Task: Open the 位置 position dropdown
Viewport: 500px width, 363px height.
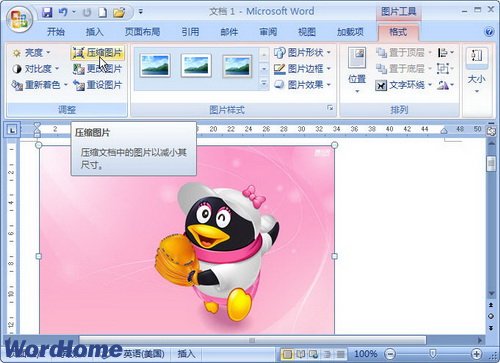Action: point(357,70)
